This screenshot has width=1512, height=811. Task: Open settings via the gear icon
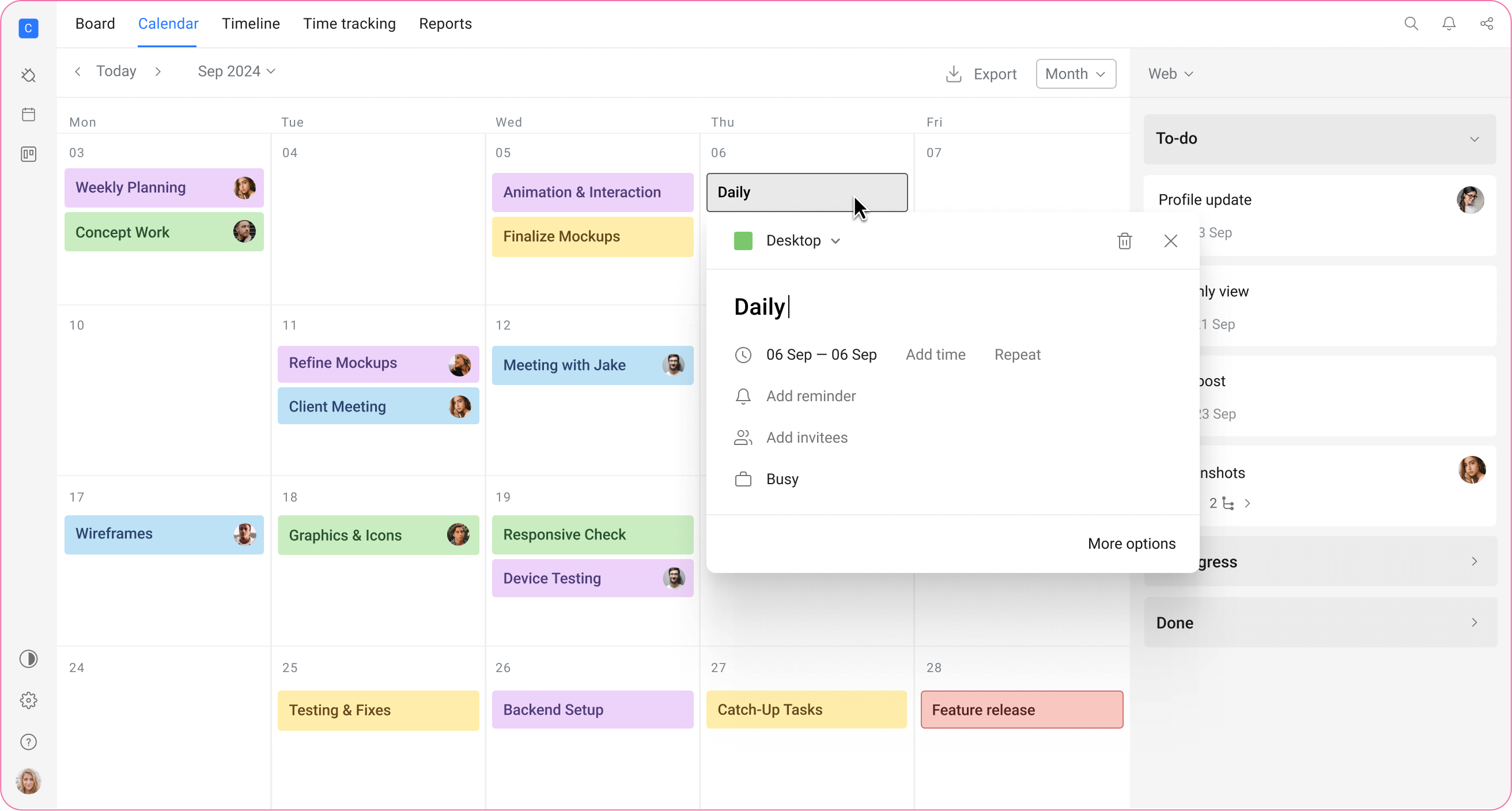click(x=28, y=700)
